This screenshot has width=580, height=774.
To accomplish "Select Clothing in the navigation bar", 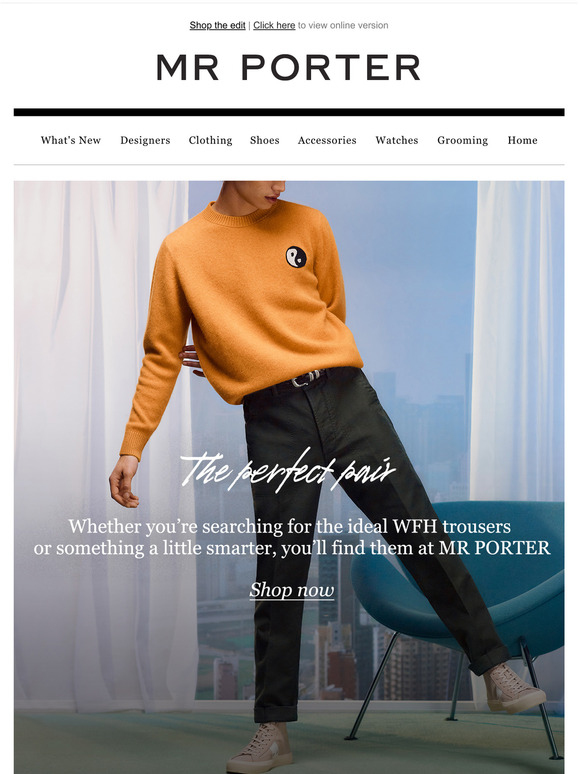I will tap(210, 140).
